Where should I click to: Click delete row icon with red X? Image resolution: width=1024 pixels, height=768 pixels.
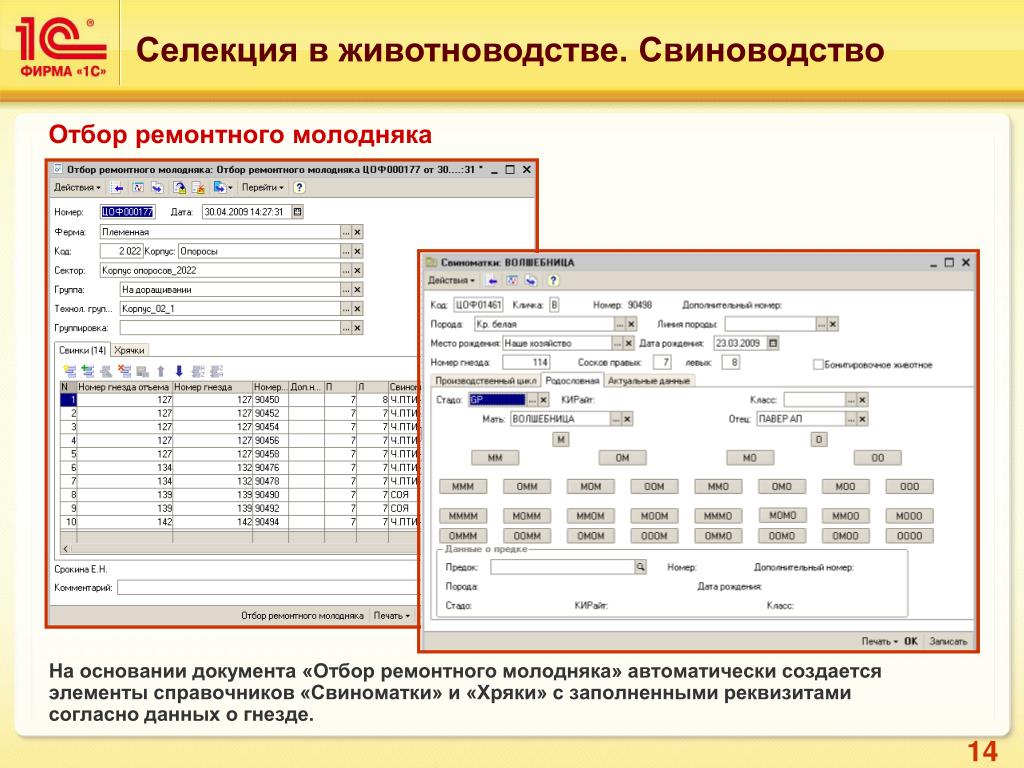tap(124, 372)
